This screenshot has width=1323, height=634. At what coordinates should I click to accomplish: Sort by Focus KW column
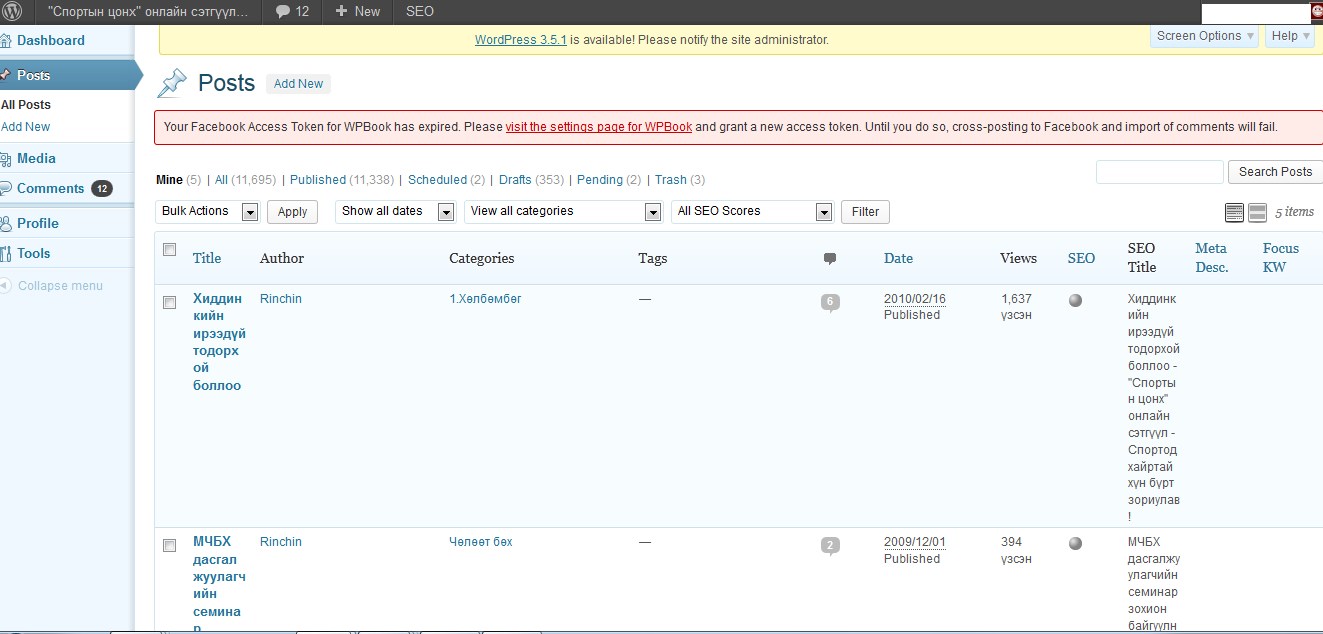(1281, 258)
